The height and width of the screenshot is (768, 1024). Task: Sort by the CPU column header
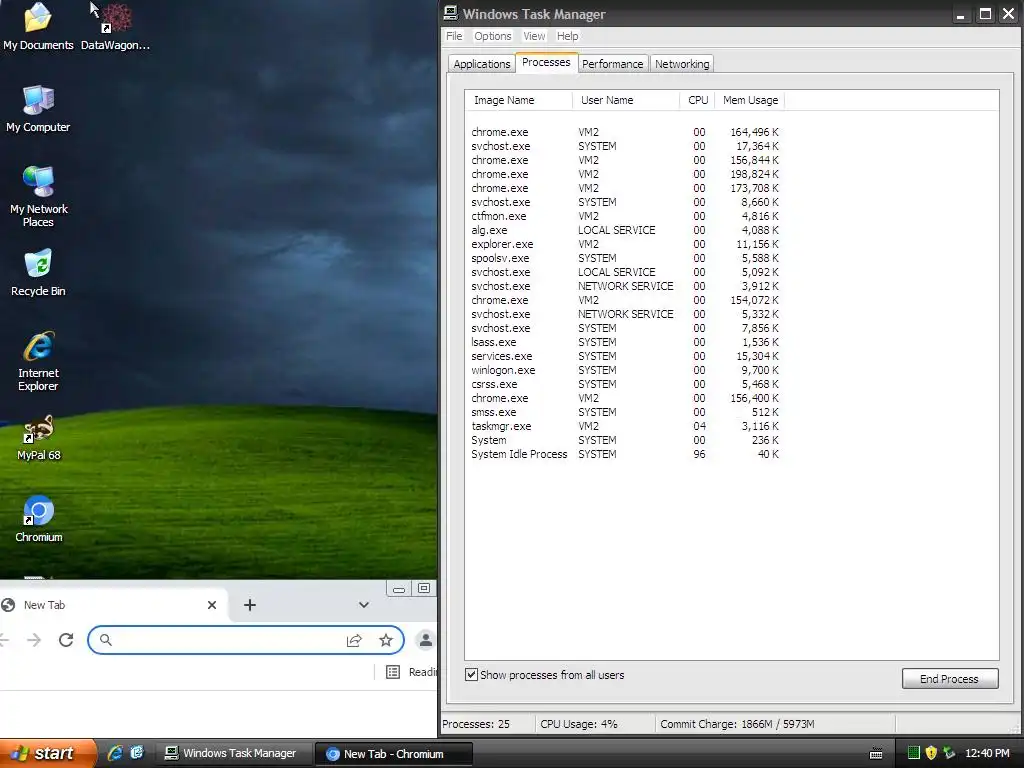[x=697, y=100]
